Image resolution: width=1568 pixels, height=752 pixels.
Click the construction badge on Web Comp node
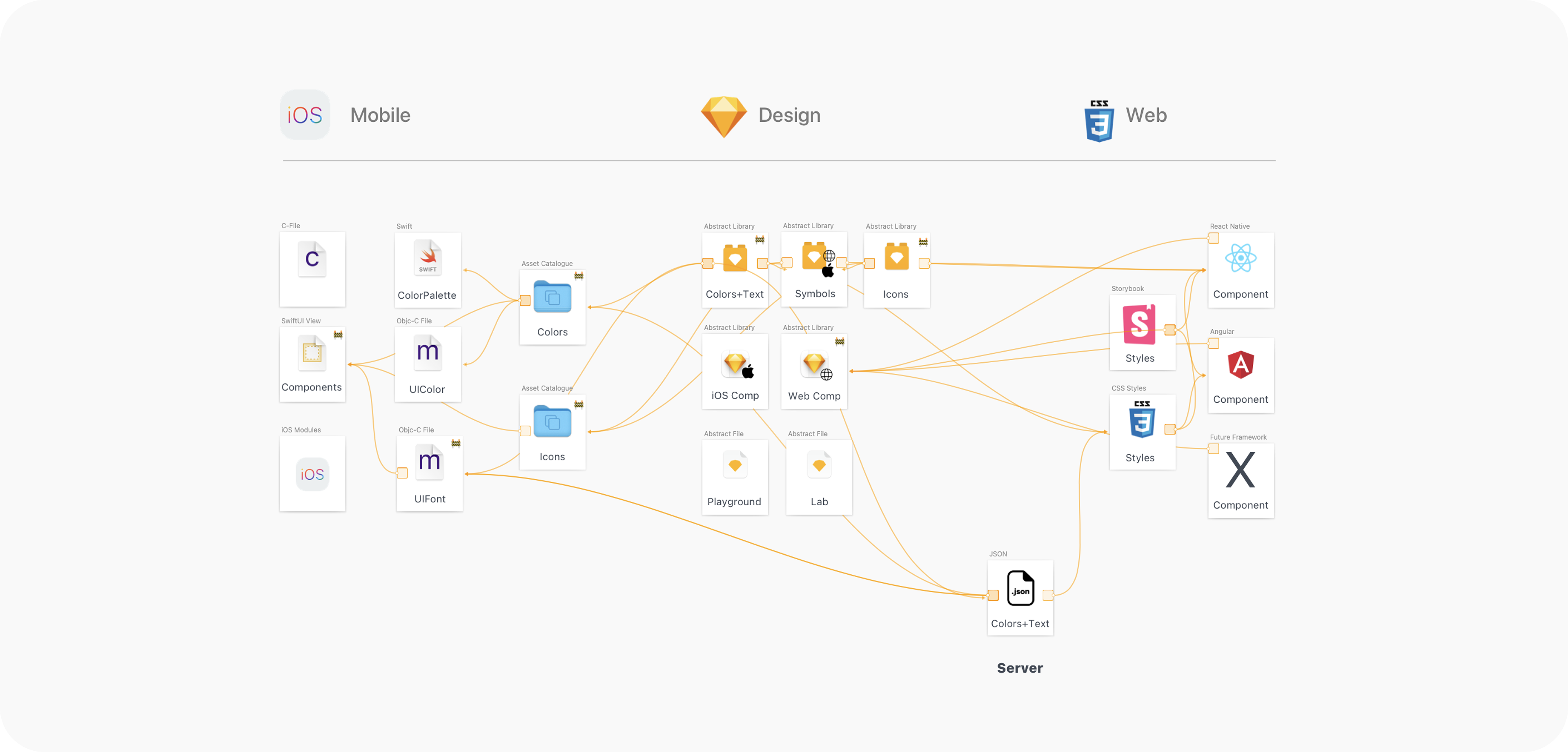tap(840, 341)
